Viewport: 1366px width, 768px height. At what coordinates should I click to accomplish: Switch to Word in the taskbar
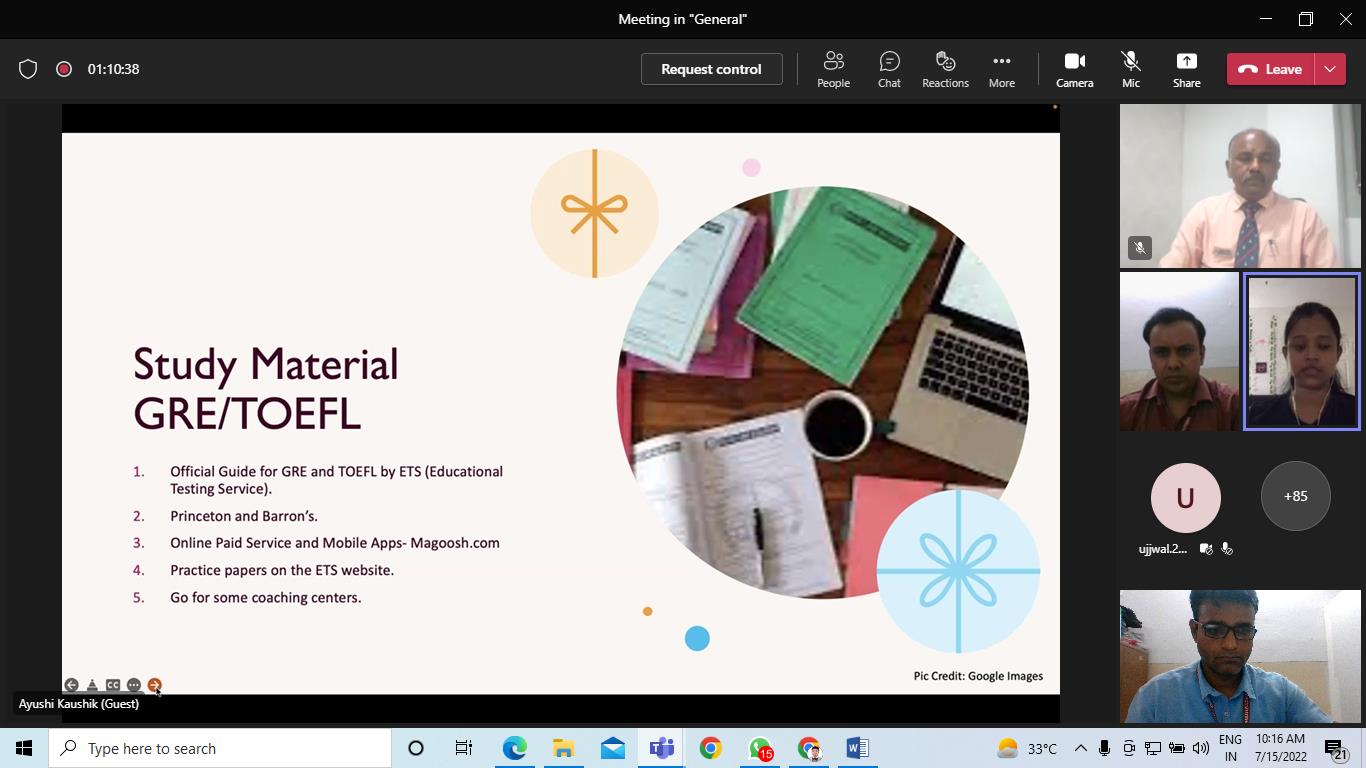(857, 748)
